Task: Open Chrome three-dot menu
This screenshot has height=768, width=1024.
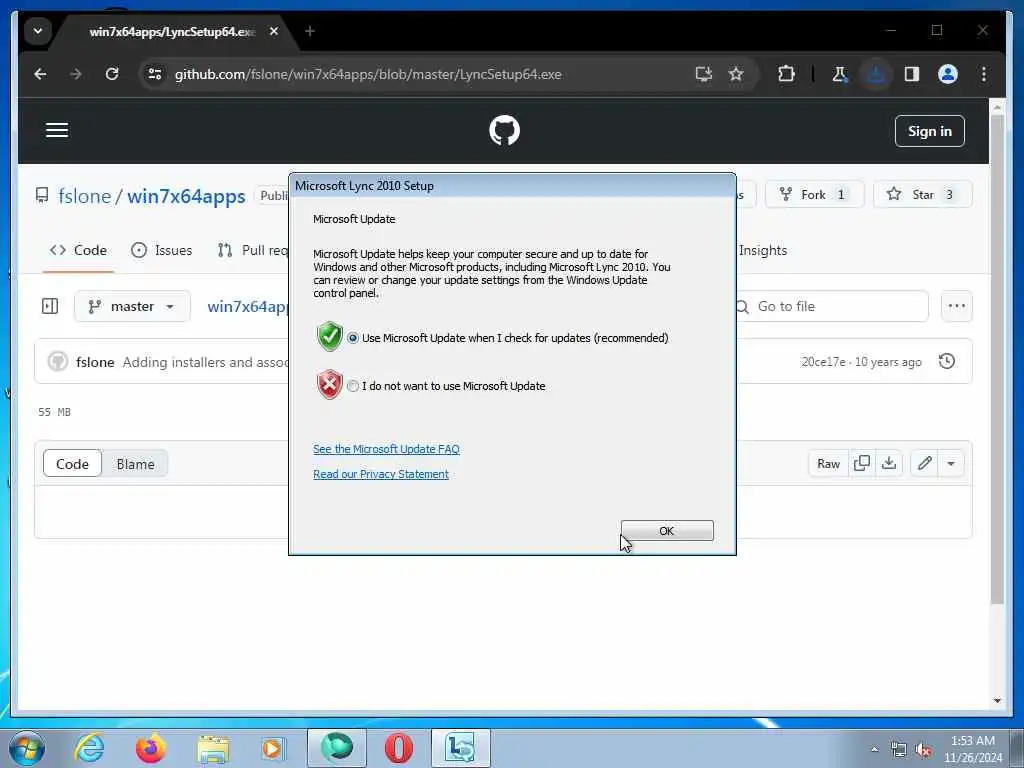Action: tap(984, 74)
